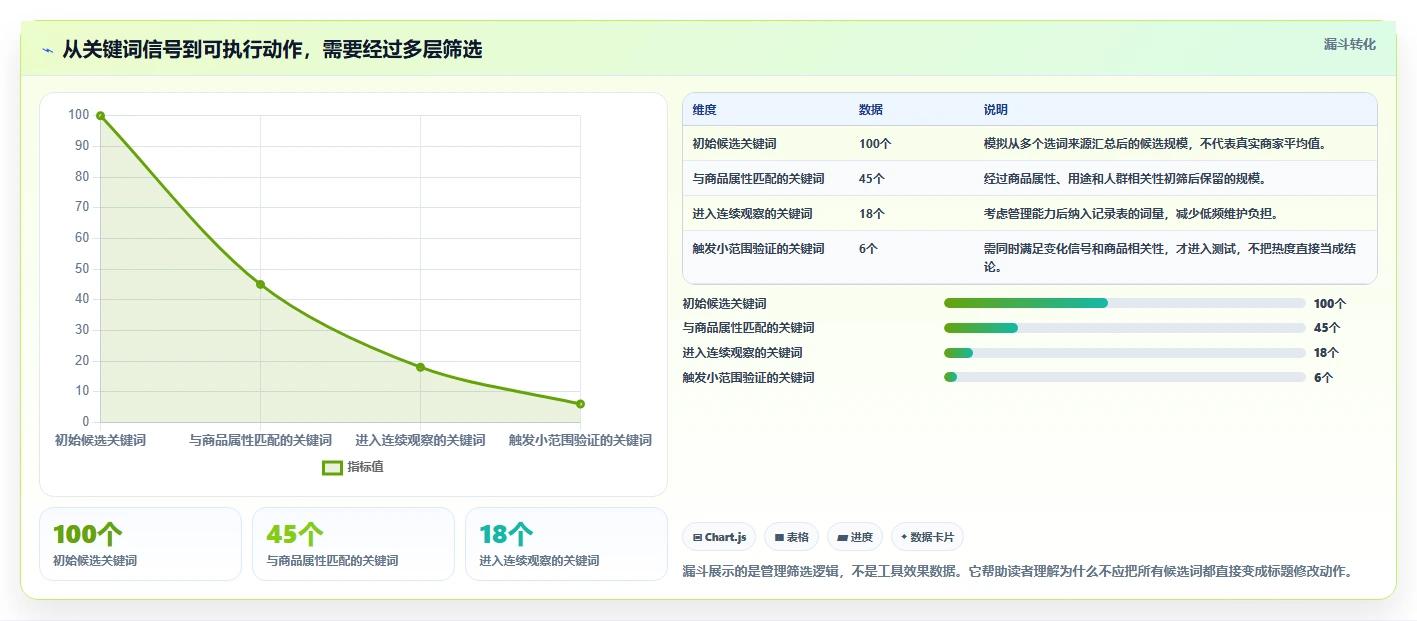The height and width of the screenshot is (621, 1417).
Task: Click the chart data point at 6
Action: coord(580,404)
